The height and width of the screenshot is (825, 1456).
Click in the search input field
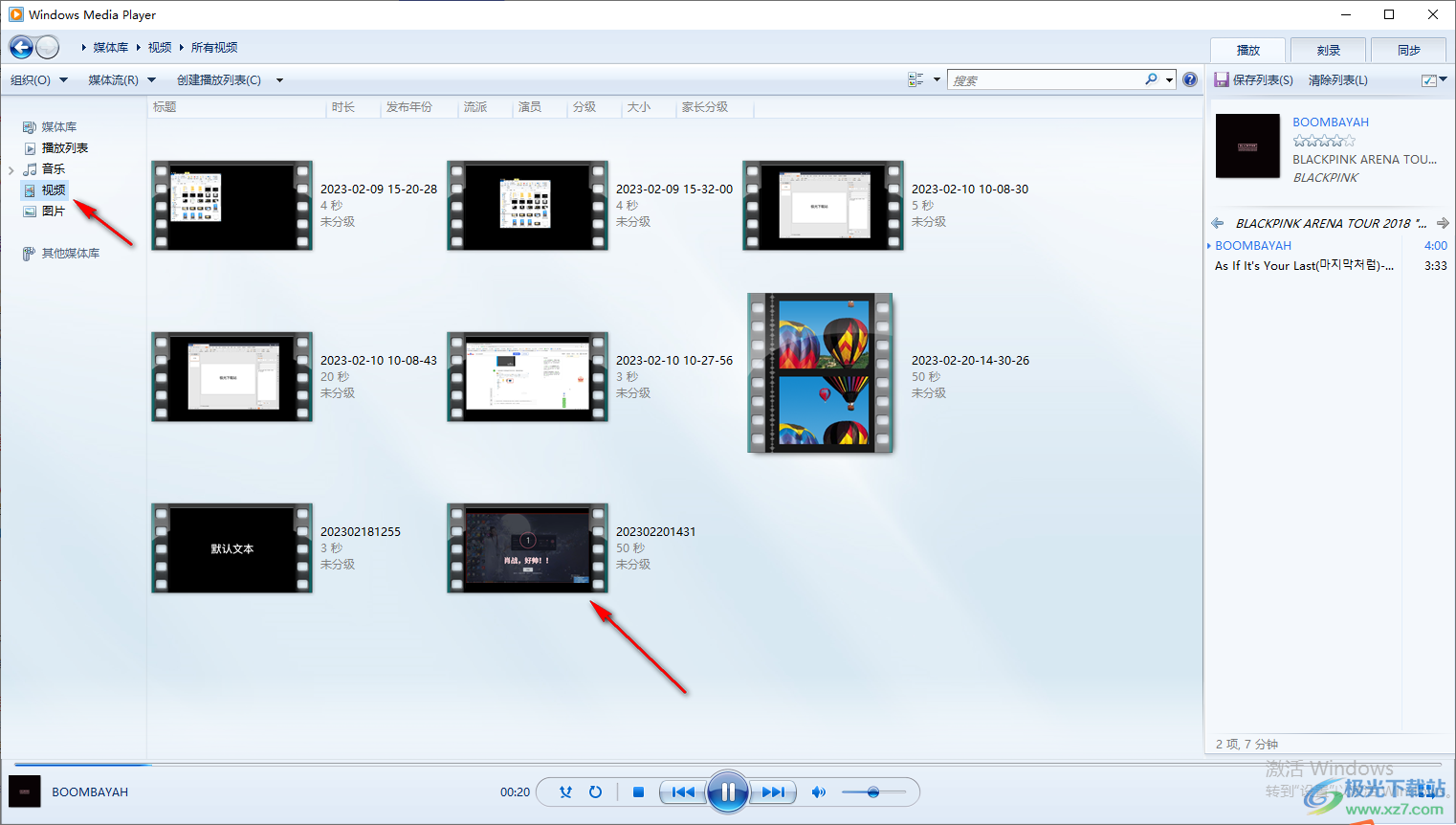point(1045,80)
